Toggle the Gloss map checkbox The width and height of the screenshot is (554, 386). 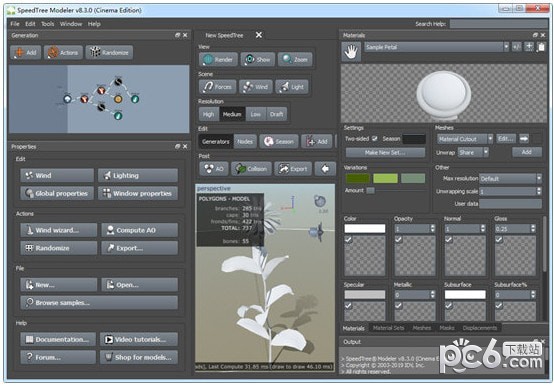pyautogui.click(x=499, y=240)
